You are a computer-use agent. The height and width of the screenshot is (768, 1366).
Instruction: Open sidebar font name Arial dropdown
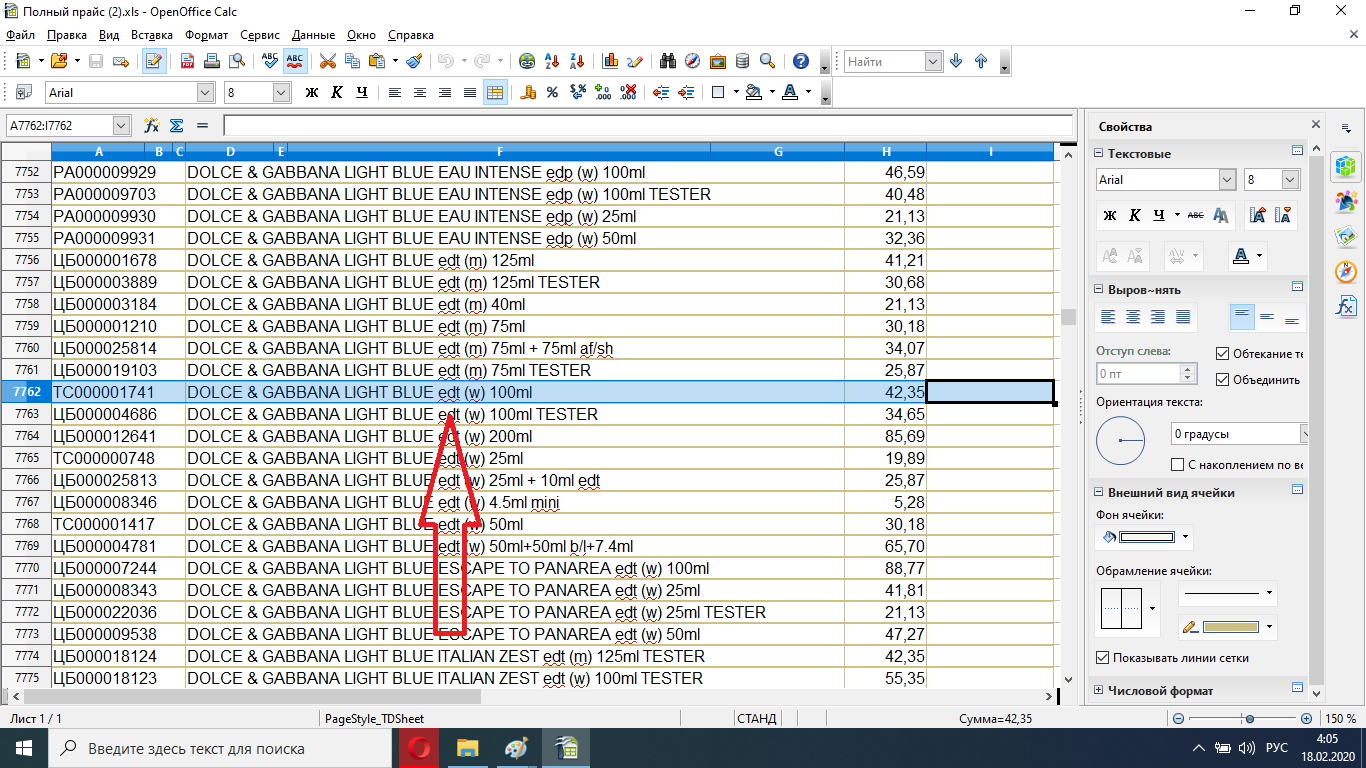[x=1227, y=180]
